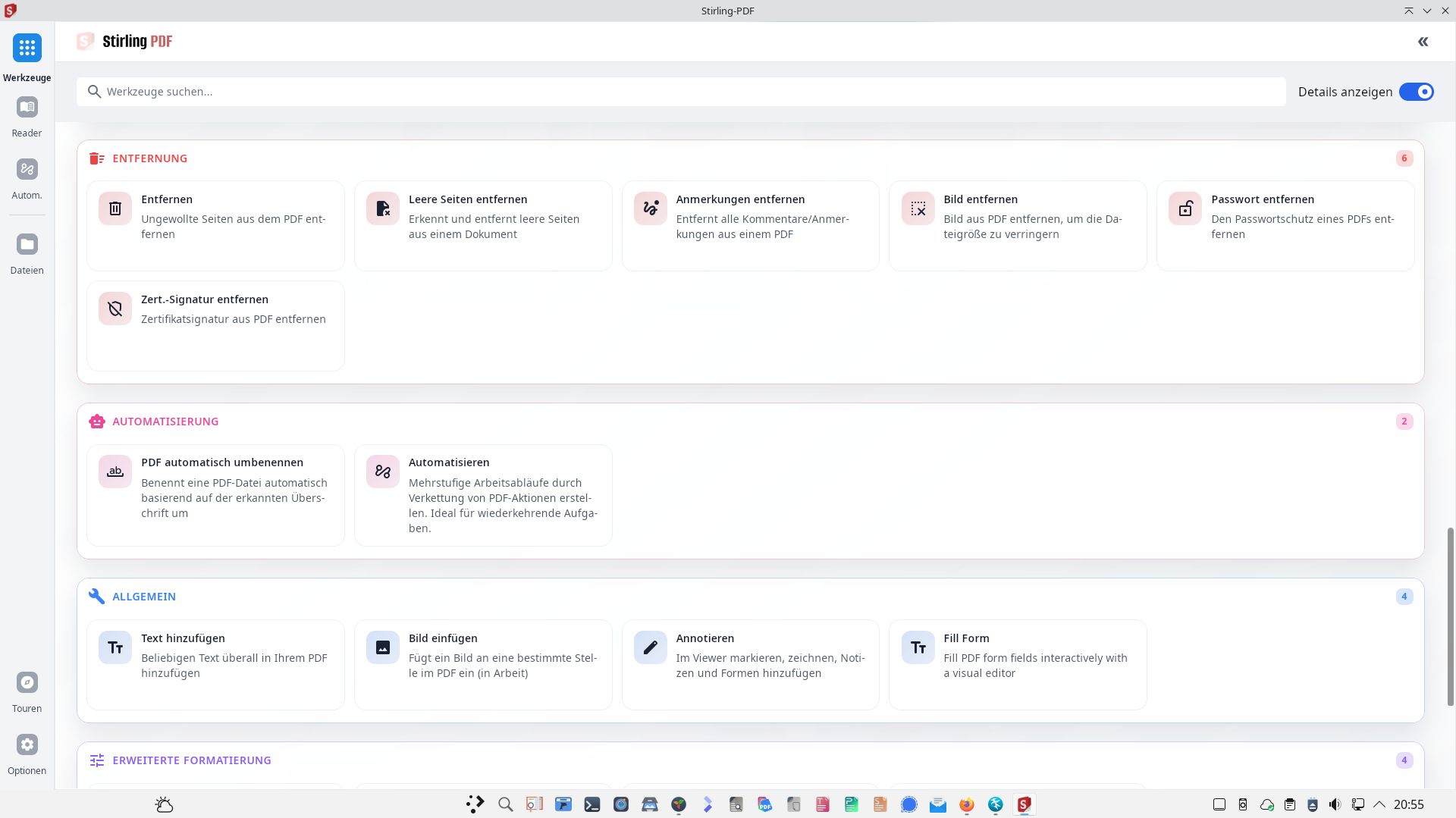Click the Entfernen trash can icon

point(115,208)
